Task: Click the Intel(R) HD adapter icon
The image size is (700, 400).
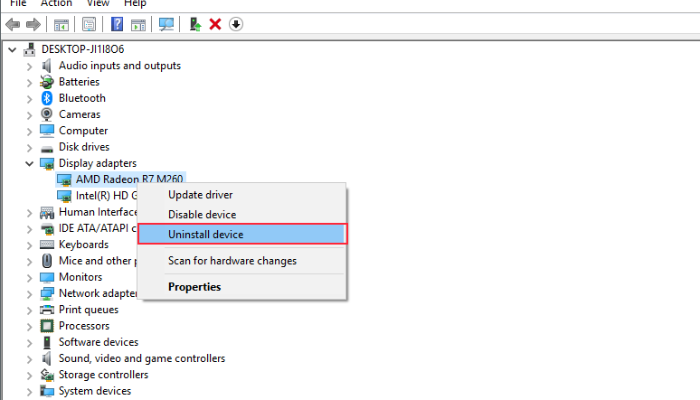Action: tap(64, 196)
